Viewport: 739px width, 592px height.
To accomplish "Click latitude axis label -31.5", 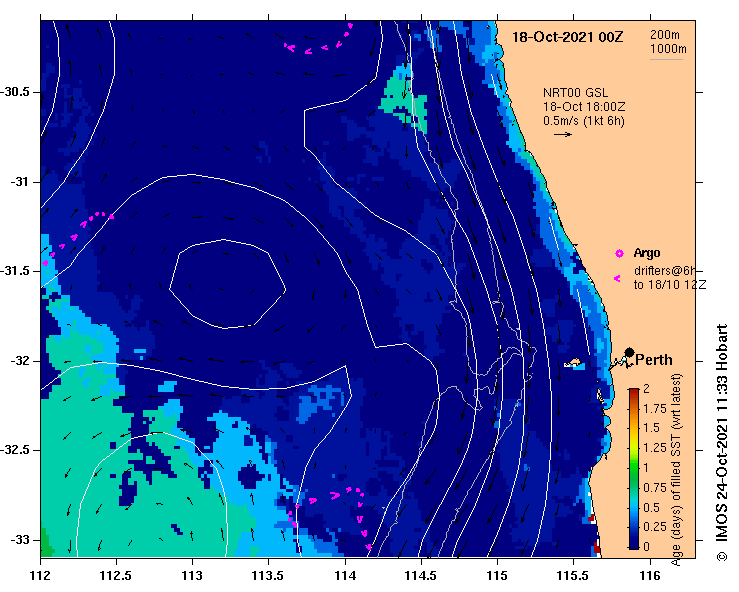I will click(15, 271).
